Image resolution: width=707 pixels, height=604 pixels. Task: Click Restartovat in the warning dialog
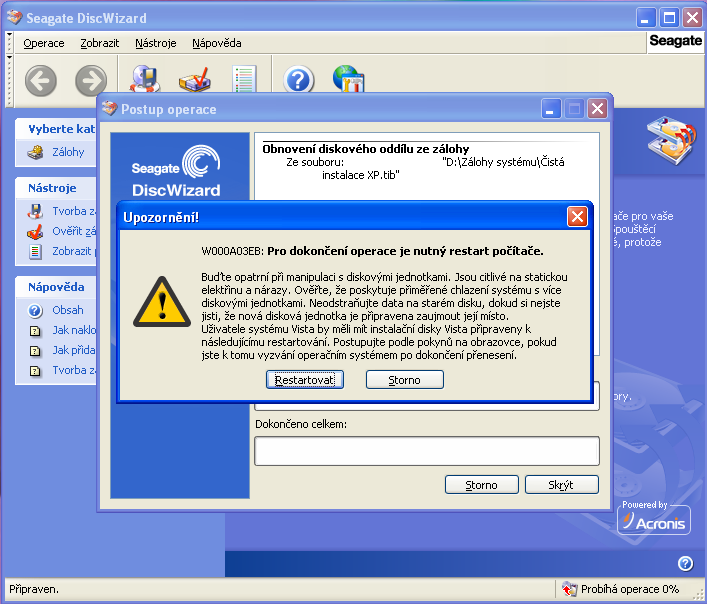pos(305,380)
